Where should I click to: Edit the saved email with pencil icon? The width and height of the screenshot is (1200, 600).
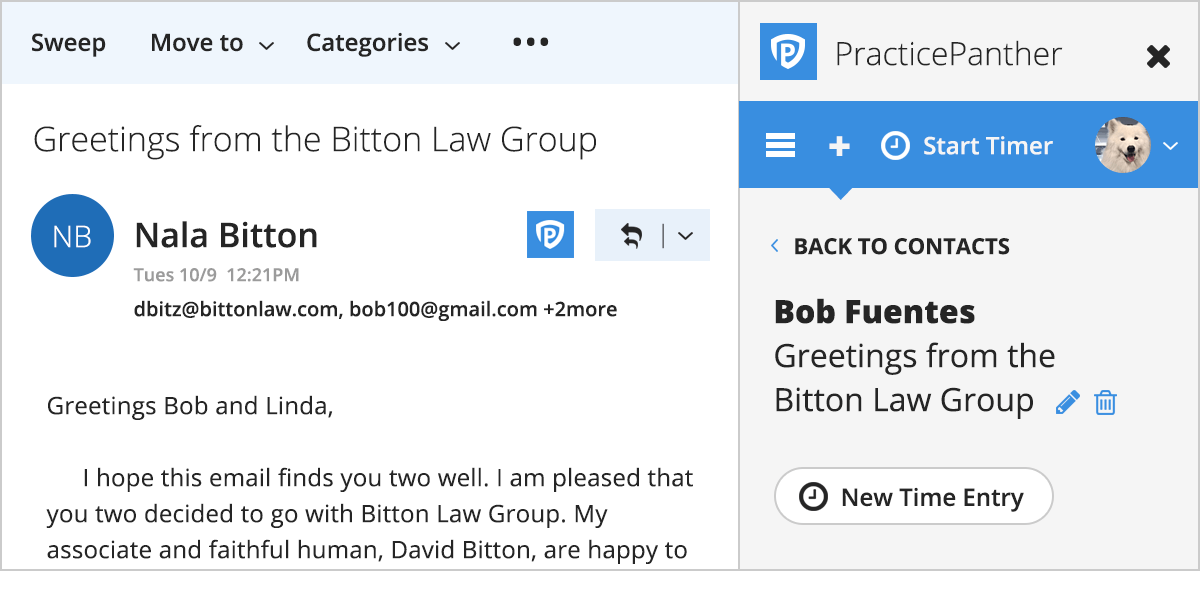[1067, 402]
